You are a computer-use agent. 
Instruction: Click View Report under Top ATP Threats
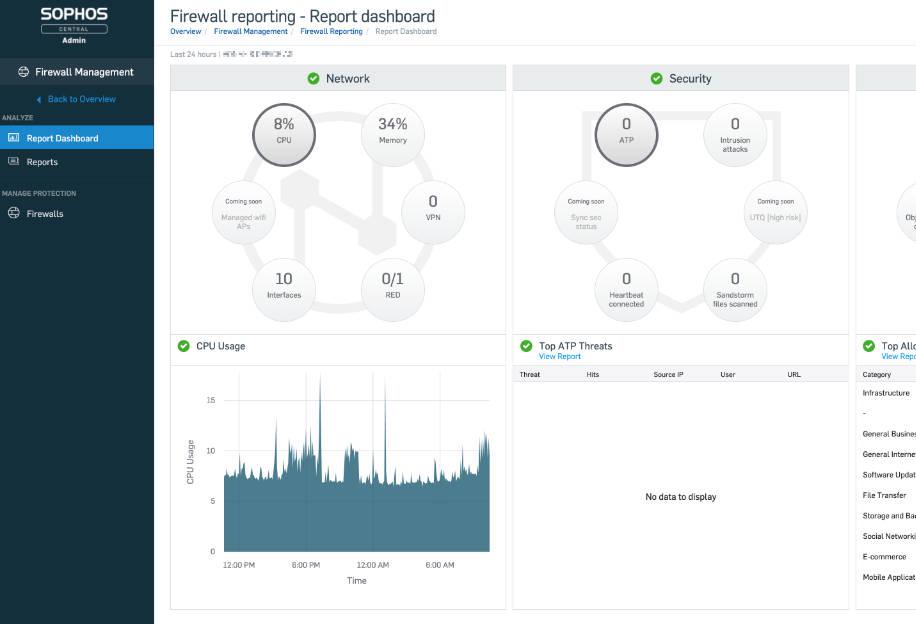click(560, 356)
